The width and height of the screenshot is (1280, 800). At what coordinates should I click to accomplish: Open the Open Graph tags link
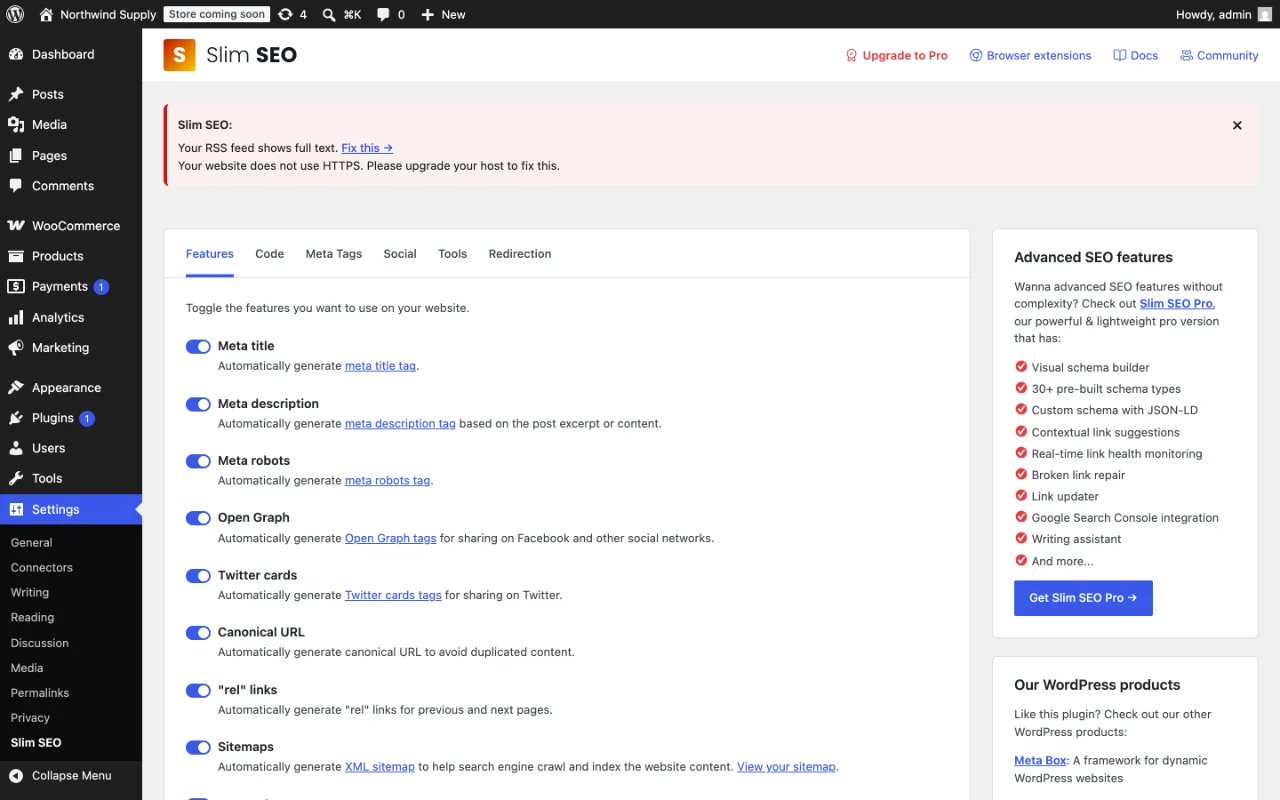click(391, 538)
